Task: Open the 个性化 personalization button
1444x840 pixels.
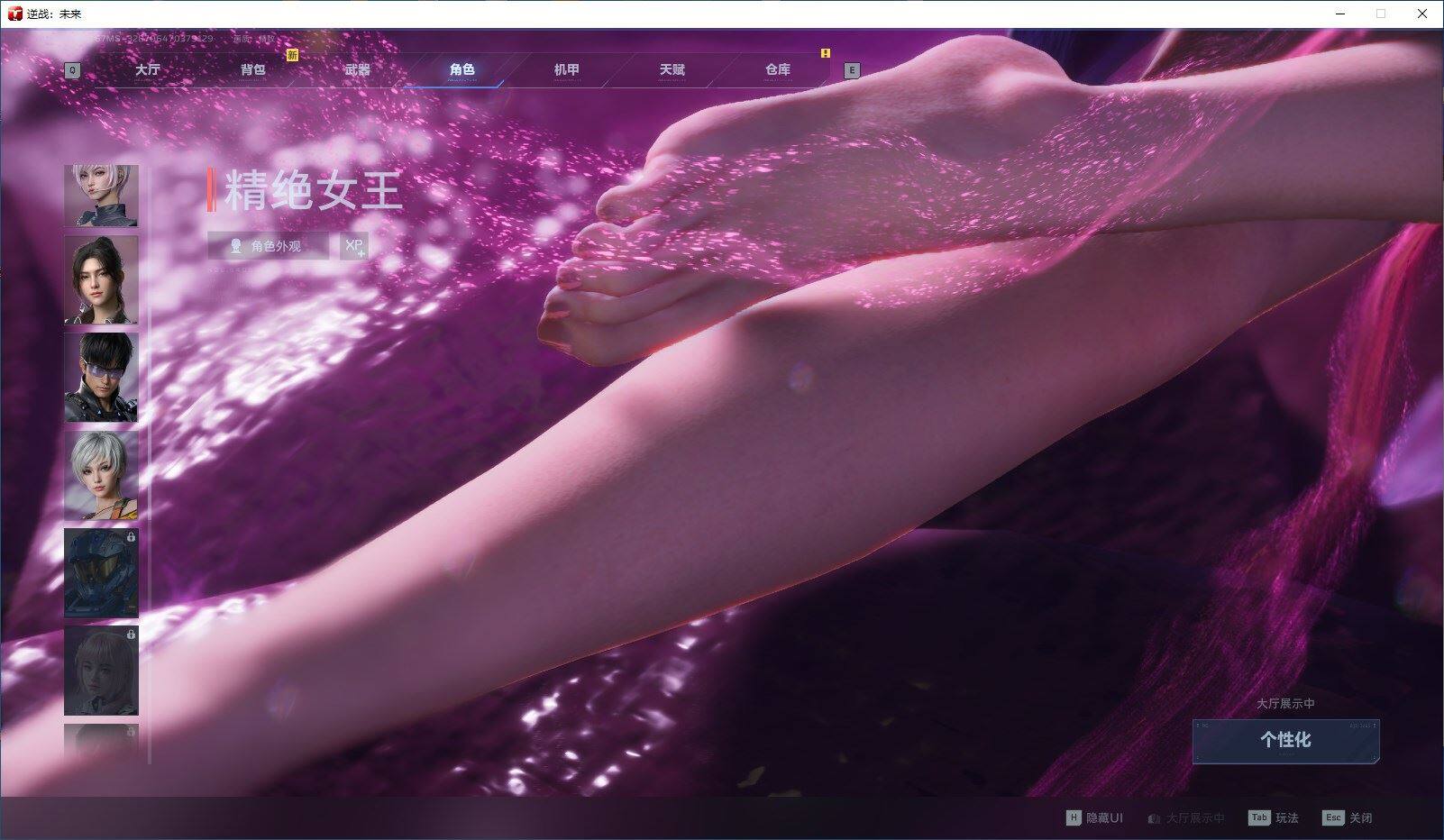Action: point(1286,741)
